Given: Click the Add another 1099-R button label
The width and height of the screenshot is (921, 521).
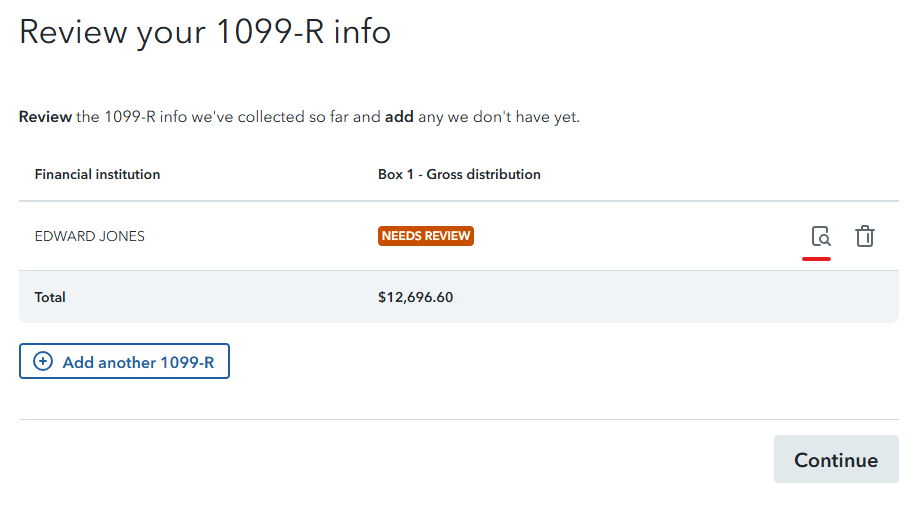Looking at the screenshot, I should click(x=138, y=362).
